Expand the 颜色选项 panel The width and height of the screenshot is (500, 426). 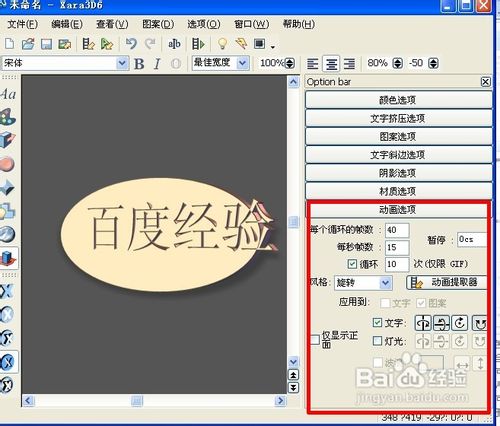[398, 100]
